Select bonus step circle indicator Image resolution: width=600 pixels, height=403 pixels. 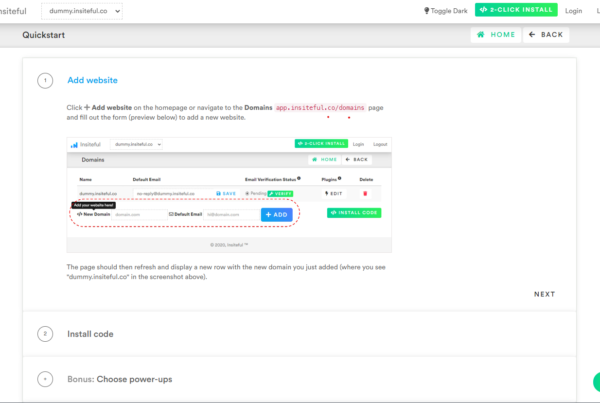coord(45,379)
